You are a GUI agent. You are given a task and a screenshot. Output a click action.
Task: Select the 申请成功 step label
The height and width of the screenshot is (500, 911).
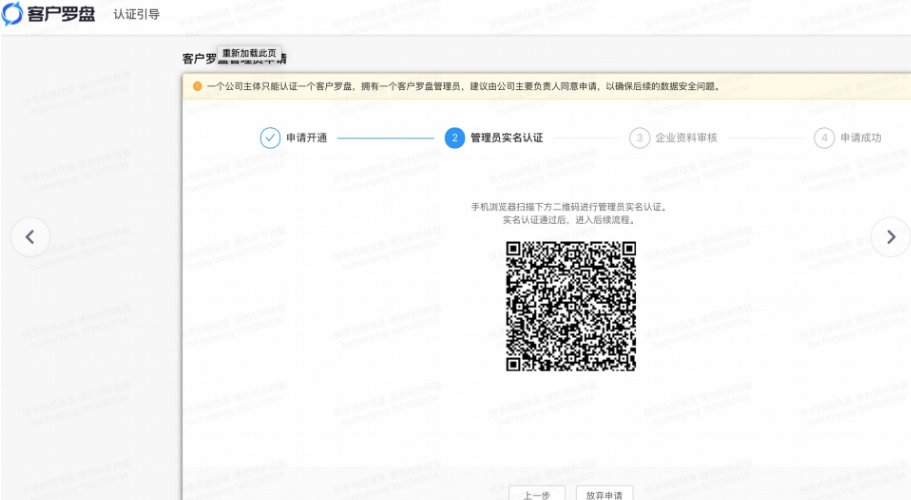coord(861,138)
